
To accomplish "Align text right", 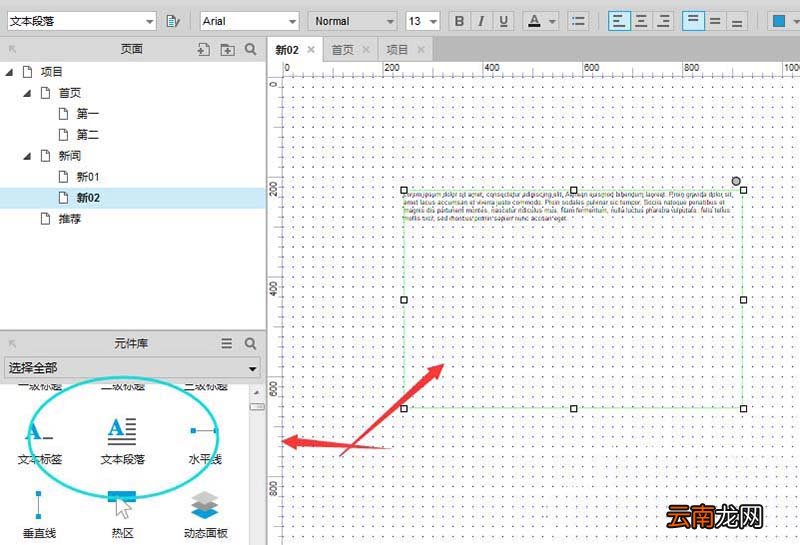I will coord(663,21).
